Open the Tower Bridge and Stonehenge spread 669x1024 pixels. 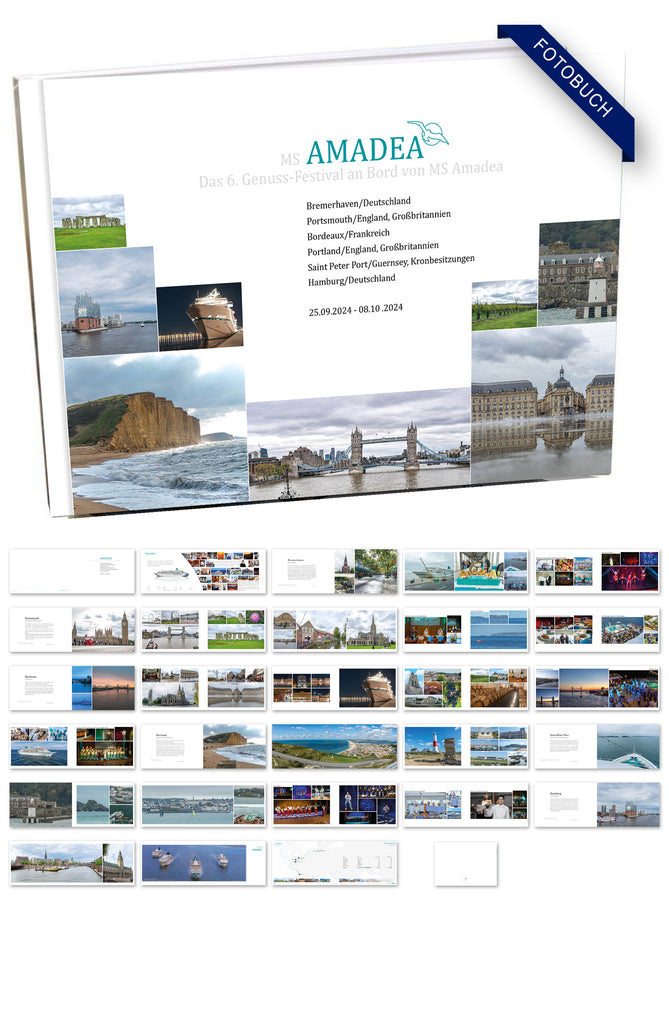(x=204, y=630)
